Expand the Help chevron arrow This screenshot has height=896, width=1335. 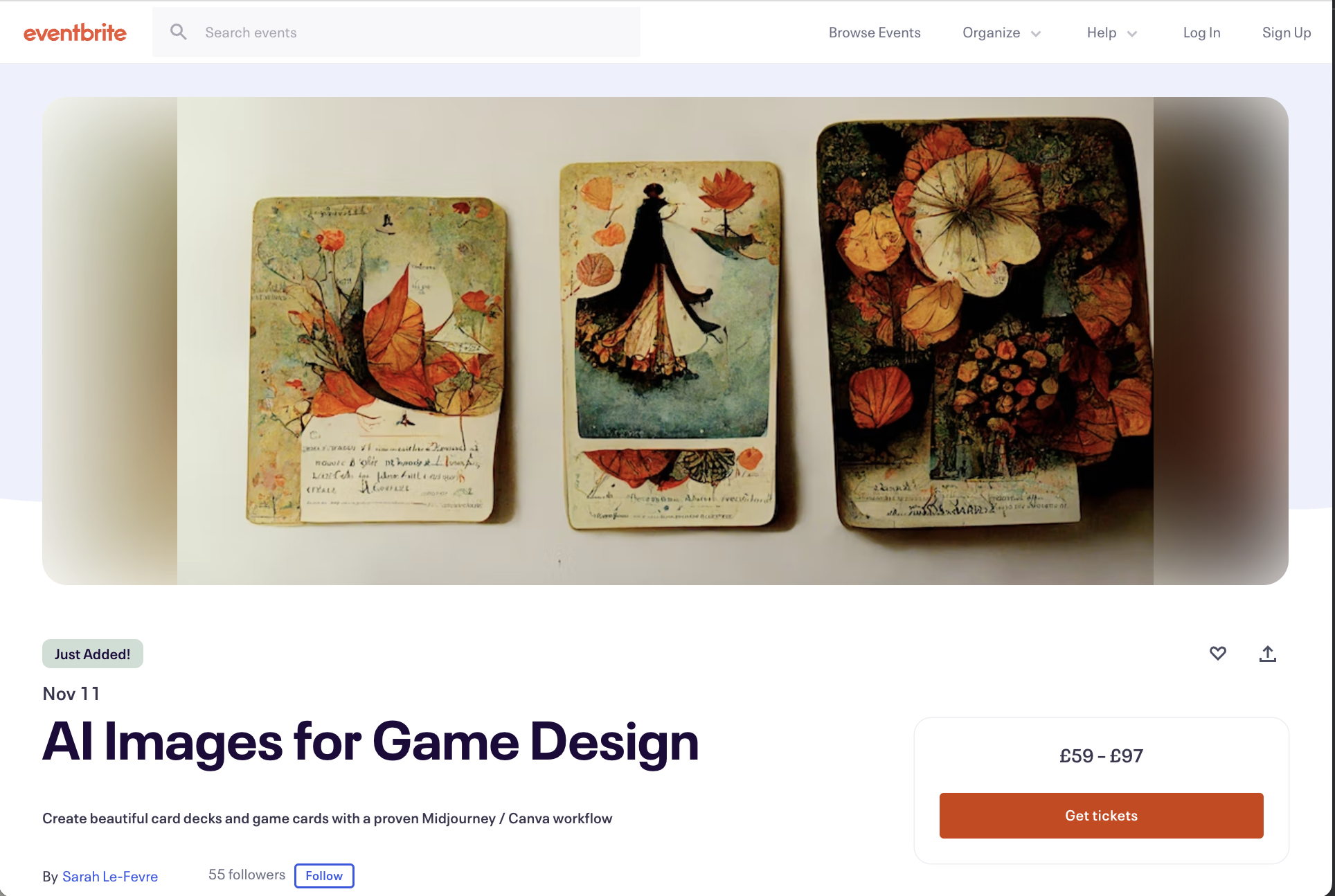point(1132,33)
